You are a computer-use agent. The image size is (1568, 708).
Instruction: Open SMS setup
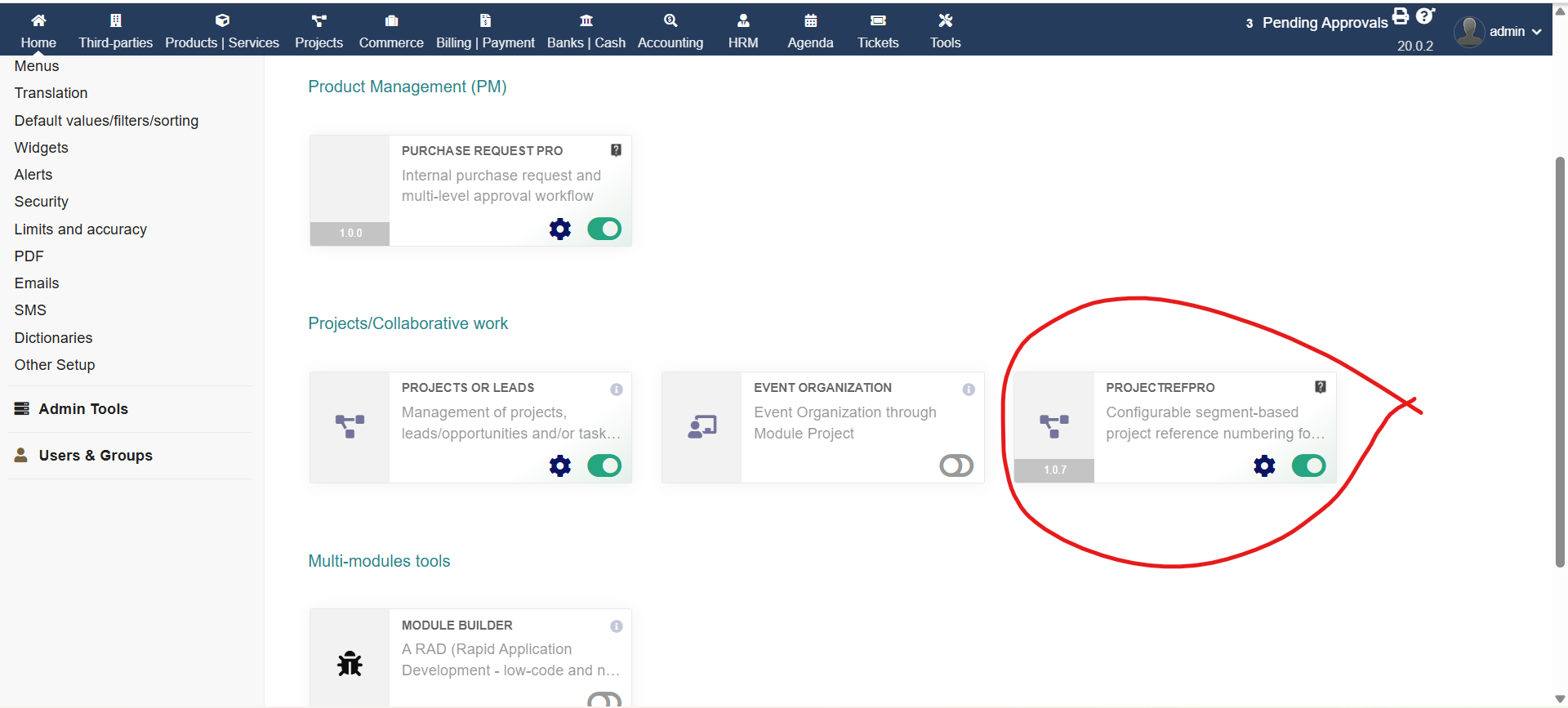click(30, 310)
